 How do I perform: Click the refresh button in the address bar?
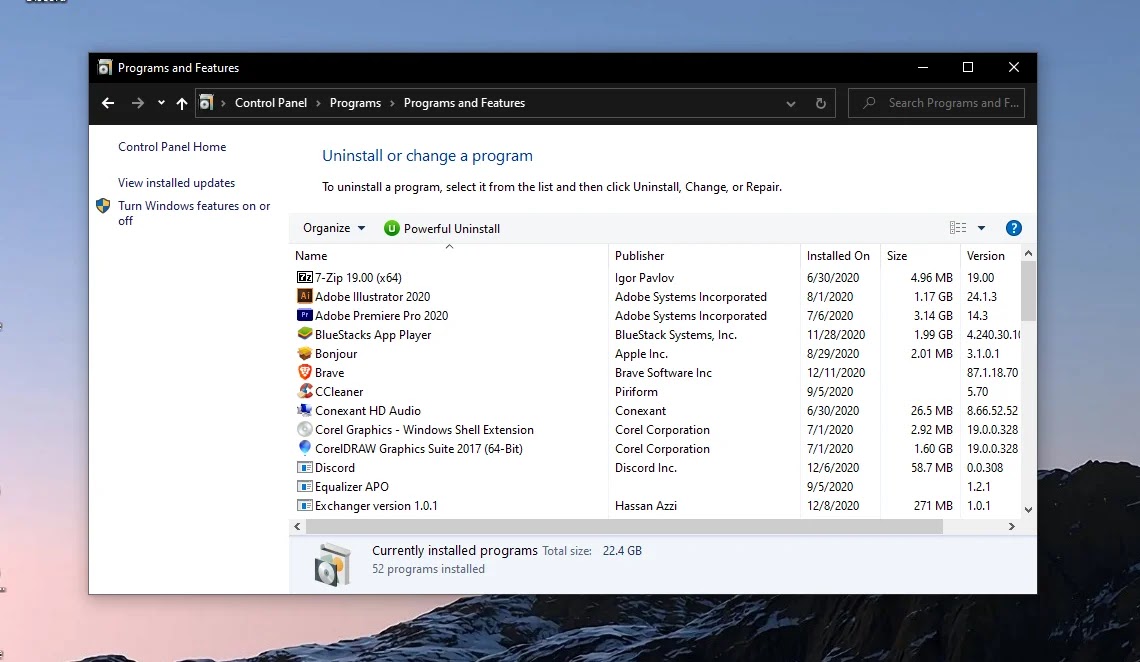(x=820, y=103)
